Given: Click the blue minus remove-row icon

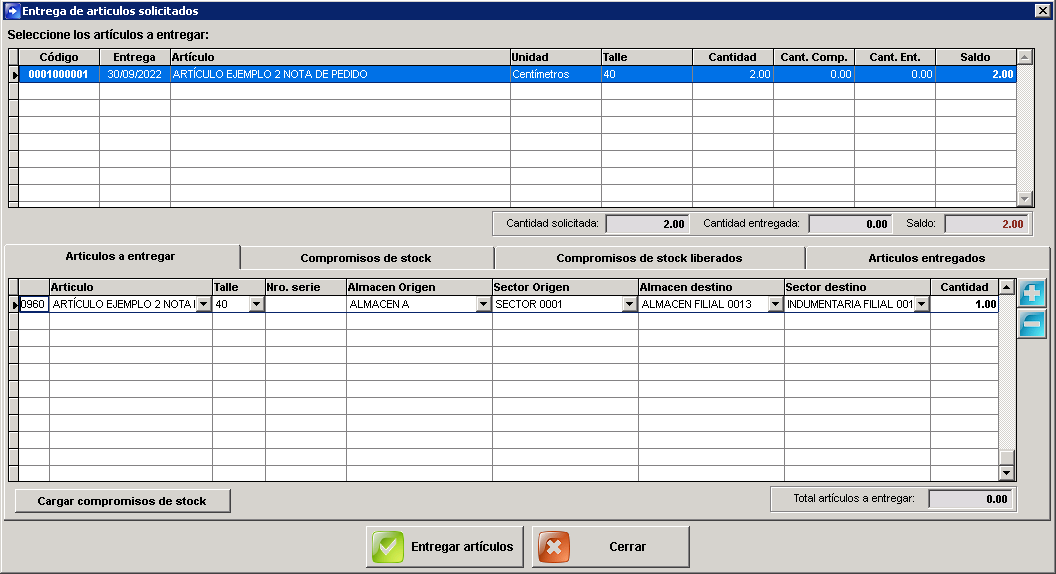Looking at the screenshot, I should pyautogui.click(x=1031, y=324).
